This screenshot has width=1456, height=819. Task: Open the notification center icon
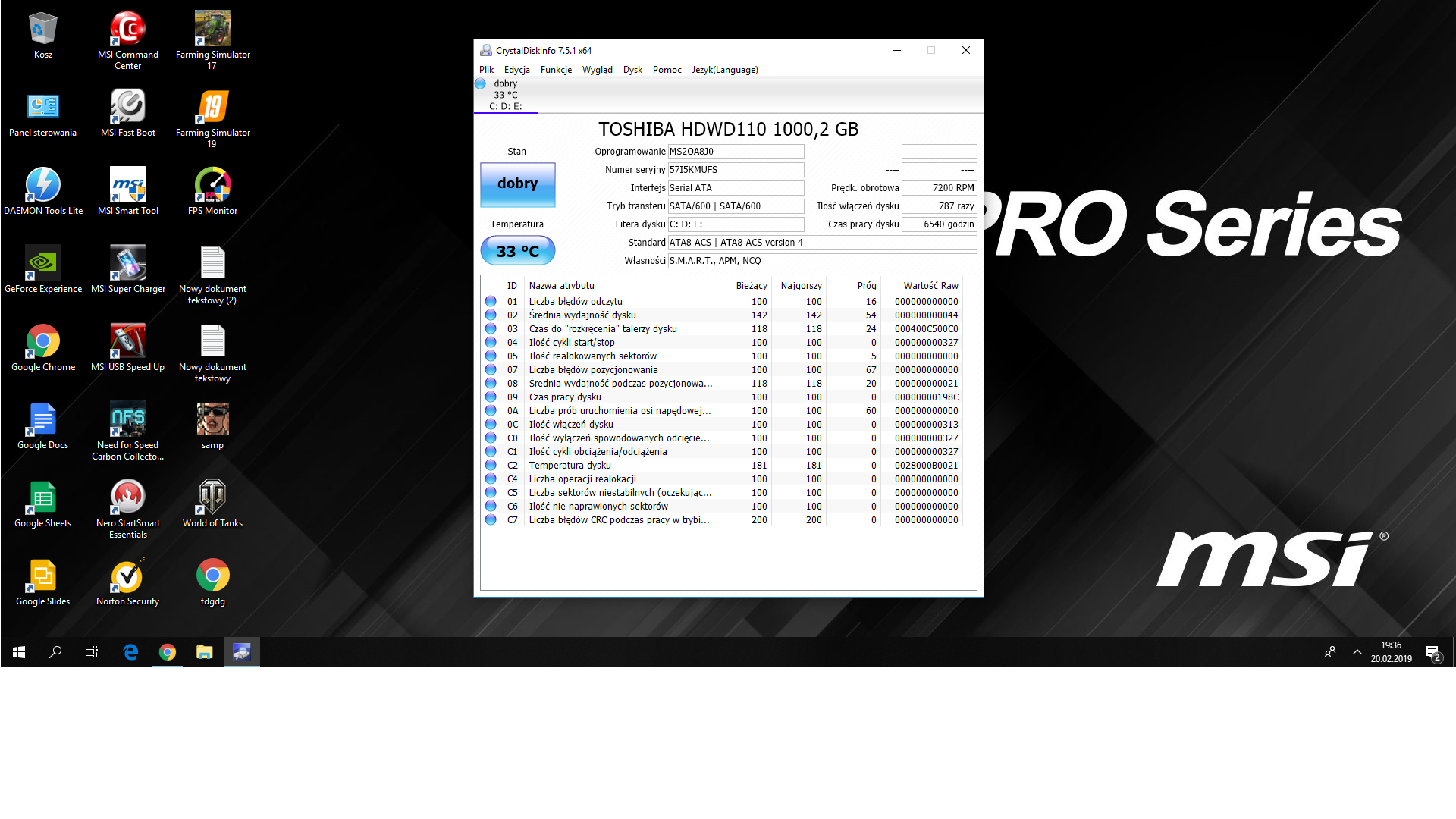(x=1432, y=652)
